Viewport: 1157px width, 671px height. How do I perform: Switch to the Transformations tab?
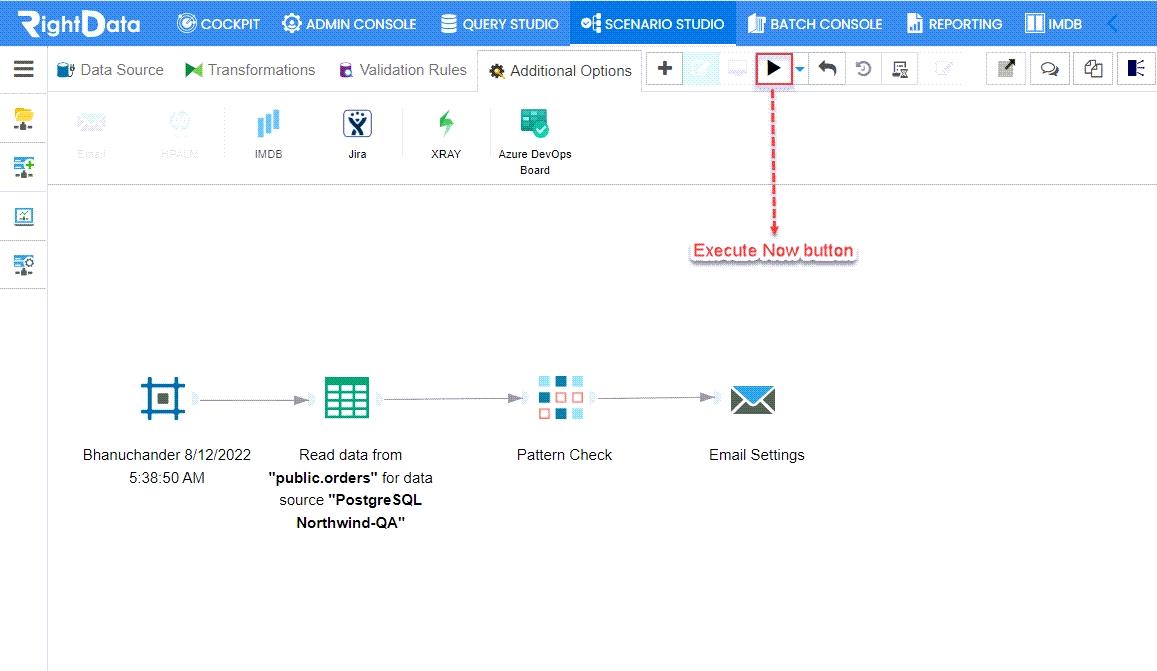(x=250, y=70)
